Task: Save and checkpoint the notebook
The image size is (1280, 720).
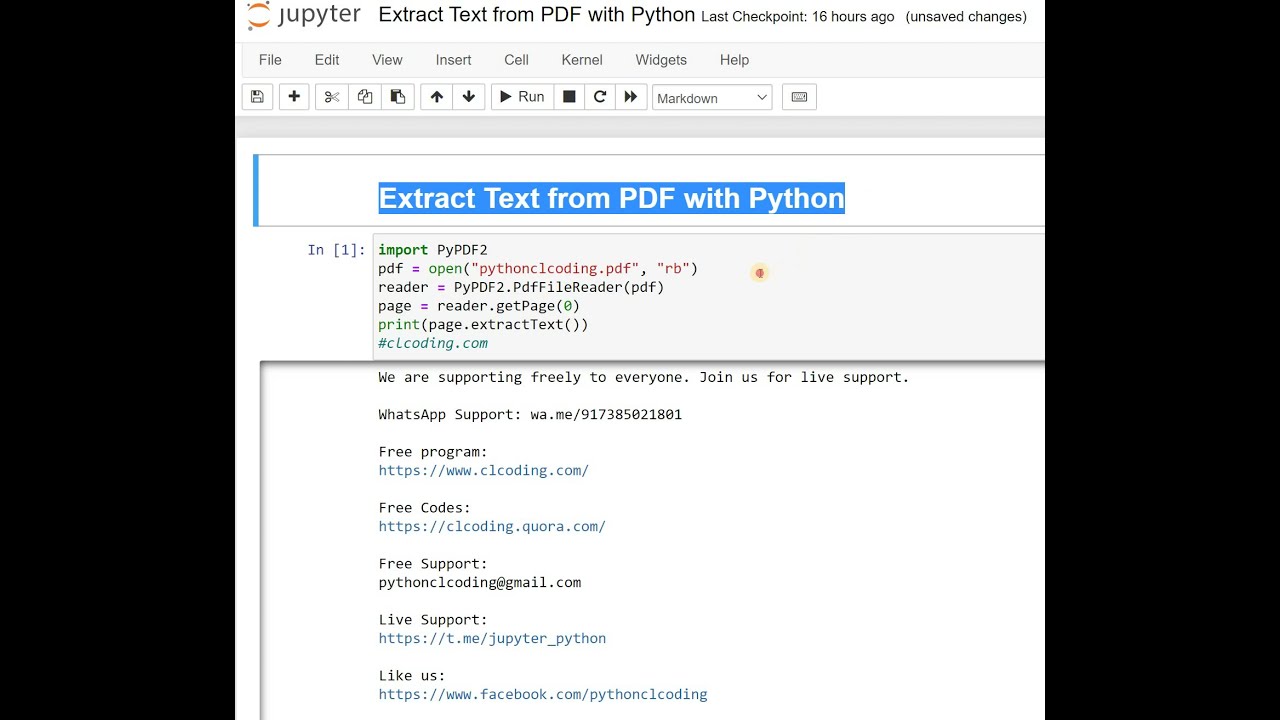Action: 257,97
